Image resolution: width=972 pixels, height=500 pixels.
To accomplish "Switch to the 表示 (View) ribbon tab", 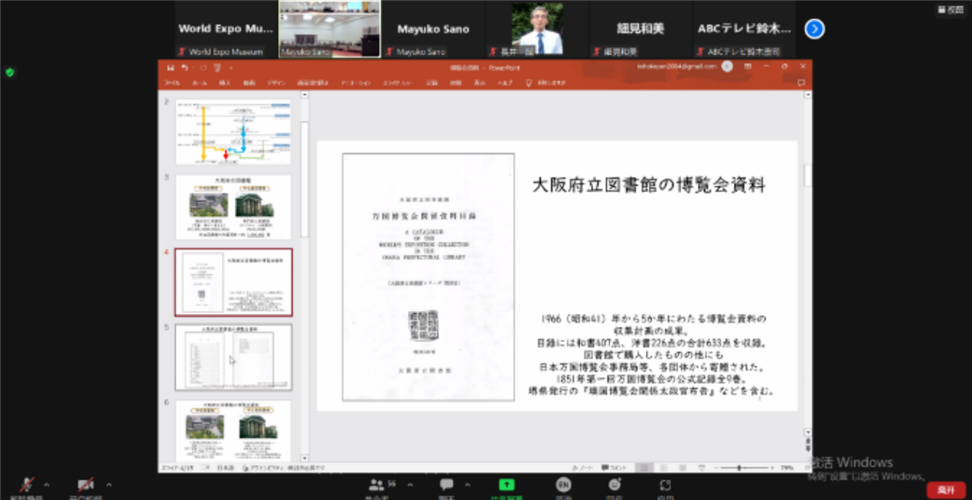I will [x=479, y=82].
